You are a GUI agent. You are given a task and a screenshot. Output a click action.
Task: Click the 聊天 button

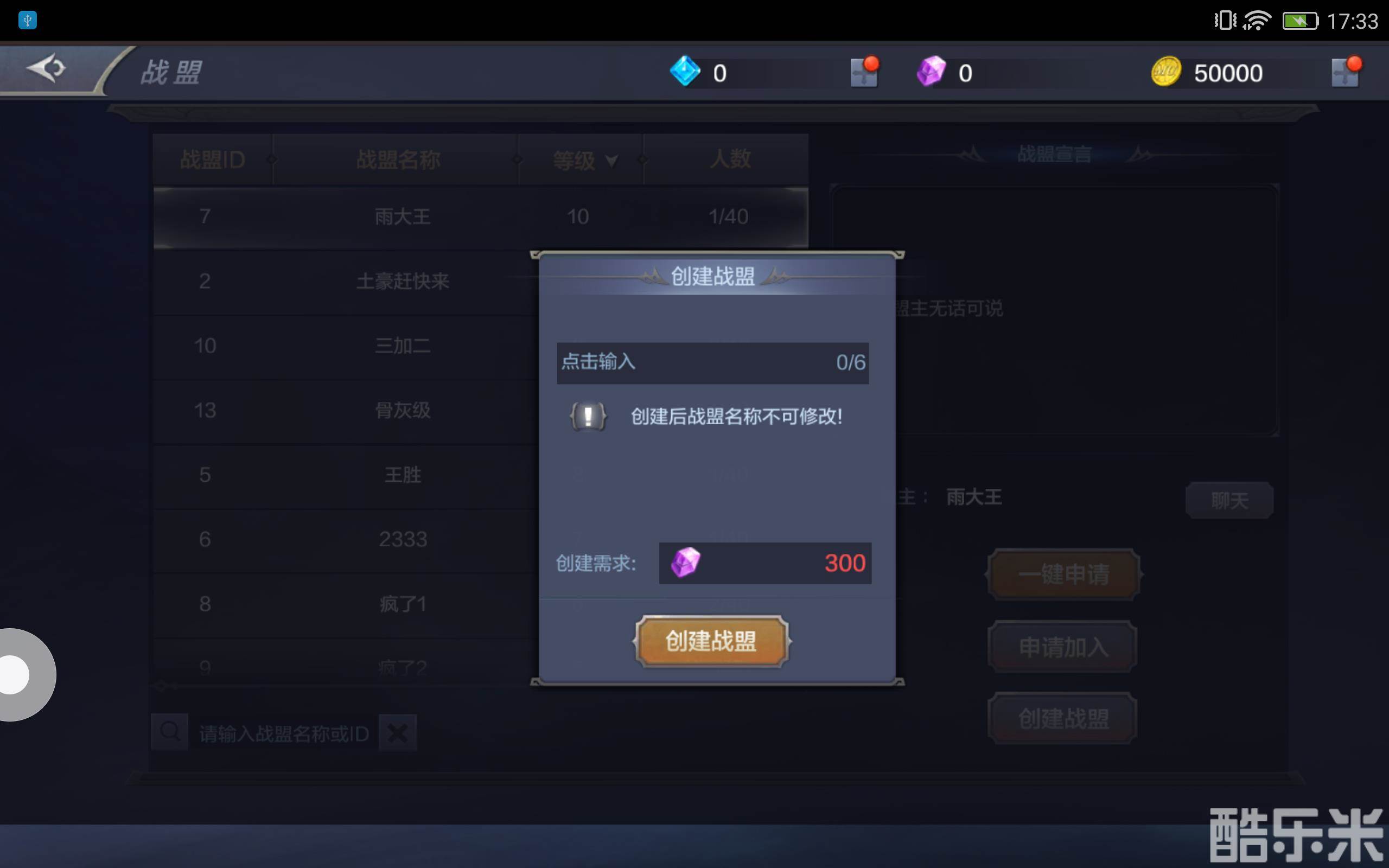click(1229, 501)
